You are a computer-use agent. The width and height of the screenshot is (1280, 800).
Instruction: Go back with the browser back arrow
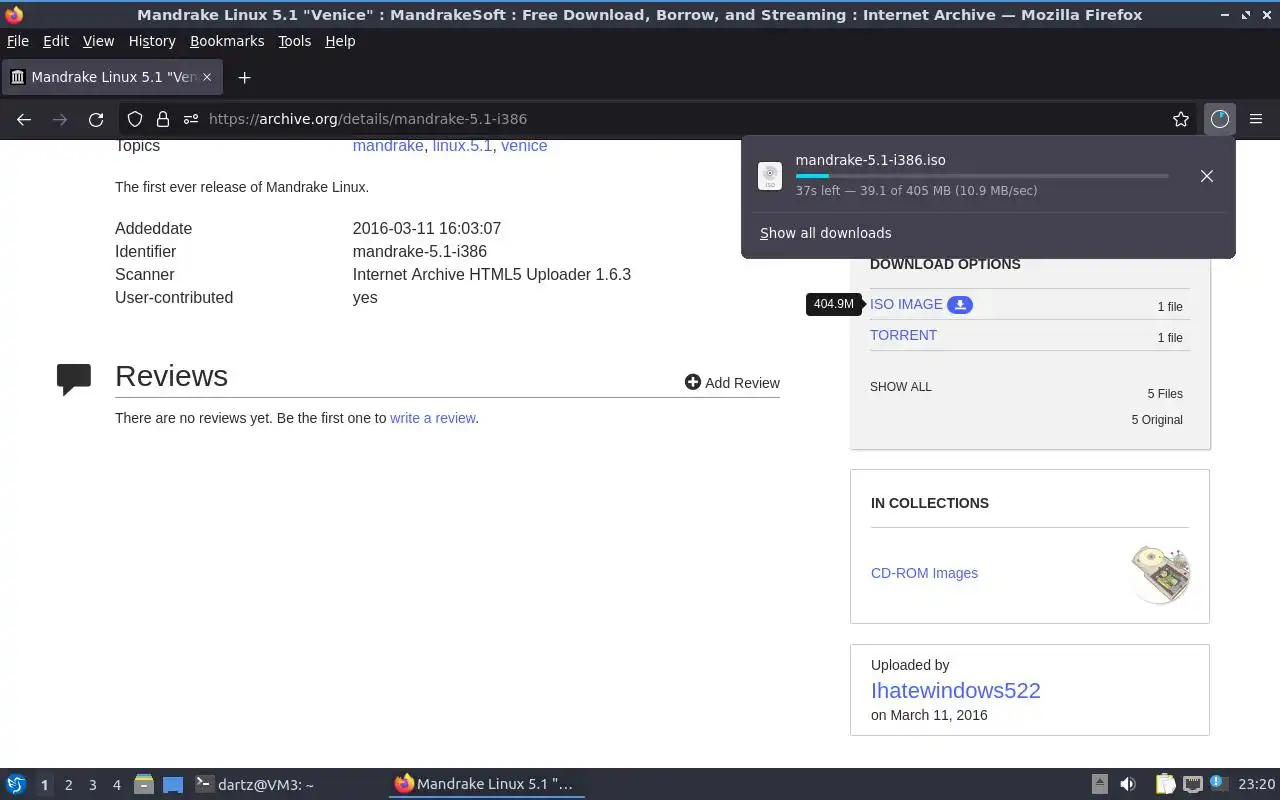click(24, 119)
